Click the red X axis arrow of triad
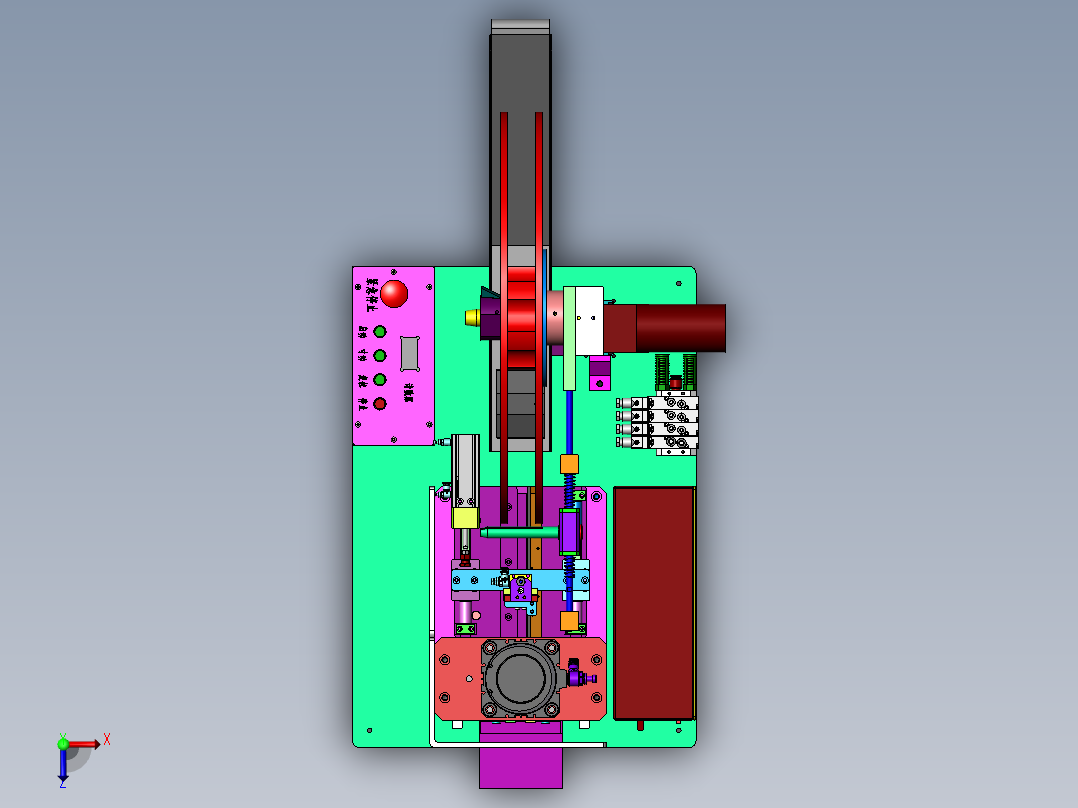Viewport: 1078px width, 808px height. click(84, 744)
